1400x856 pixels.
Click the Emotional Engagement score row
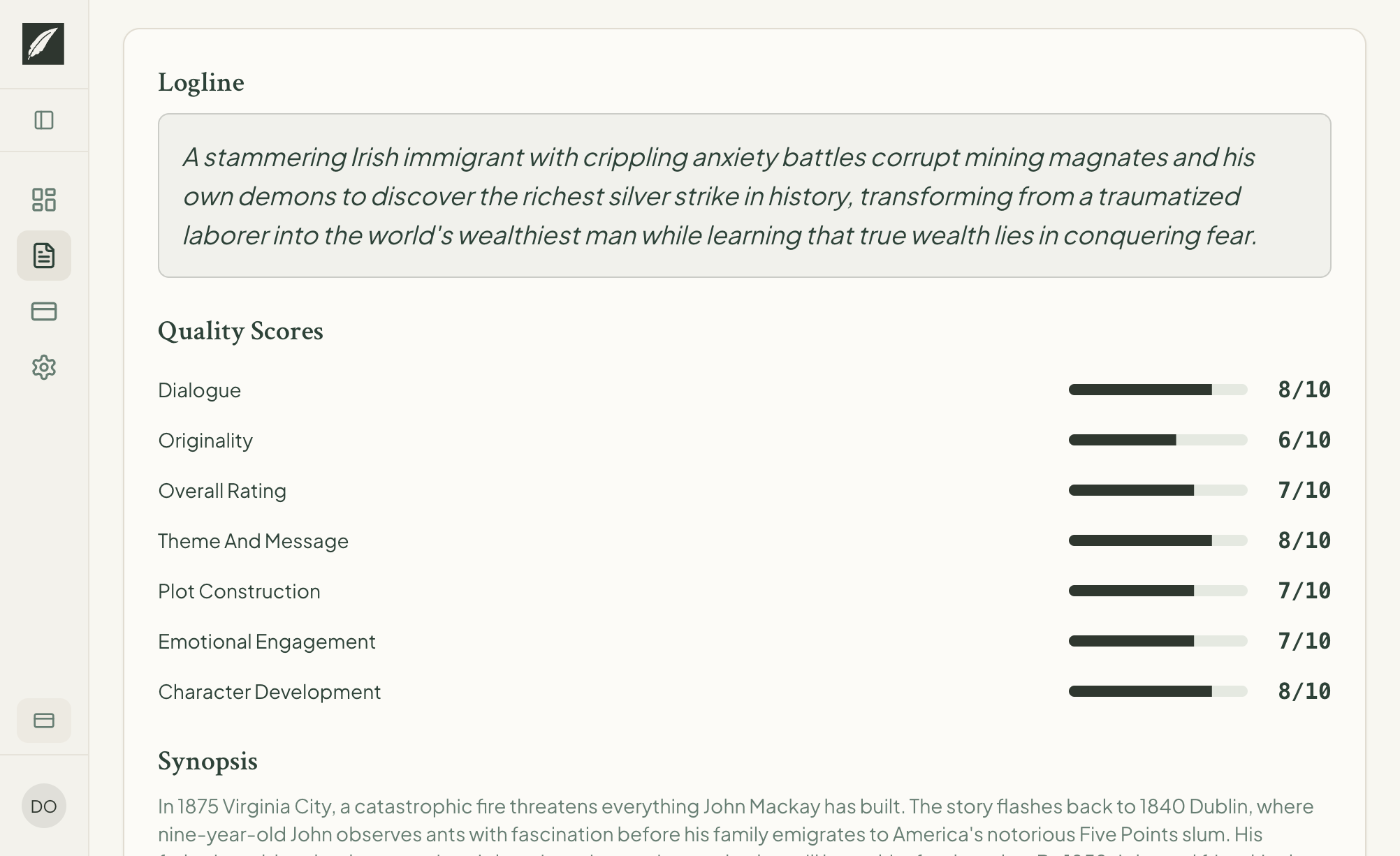pos(267,641)
